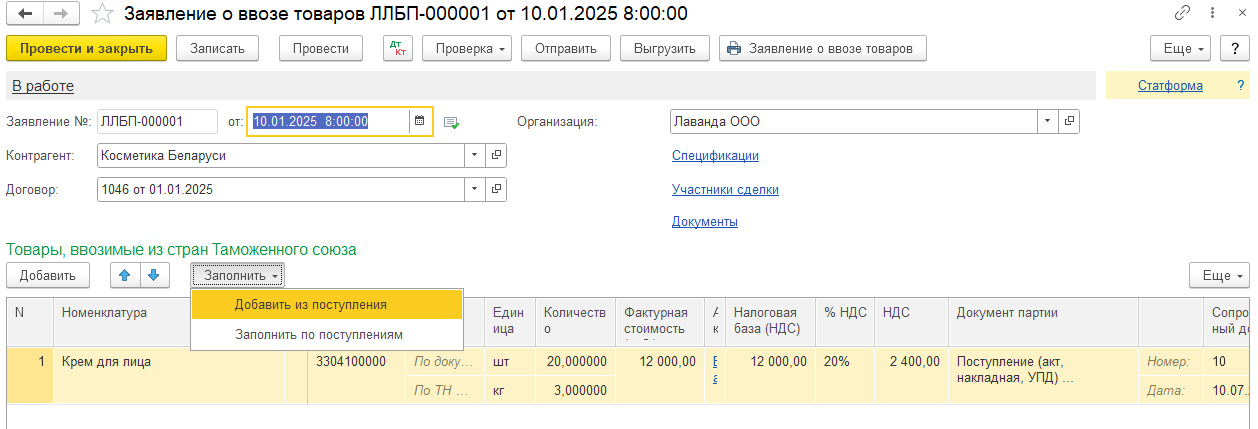Choose Заполнить по поступлениям menu item
The width and height of the screenshot is (1258, 429).
coord(327,335)
